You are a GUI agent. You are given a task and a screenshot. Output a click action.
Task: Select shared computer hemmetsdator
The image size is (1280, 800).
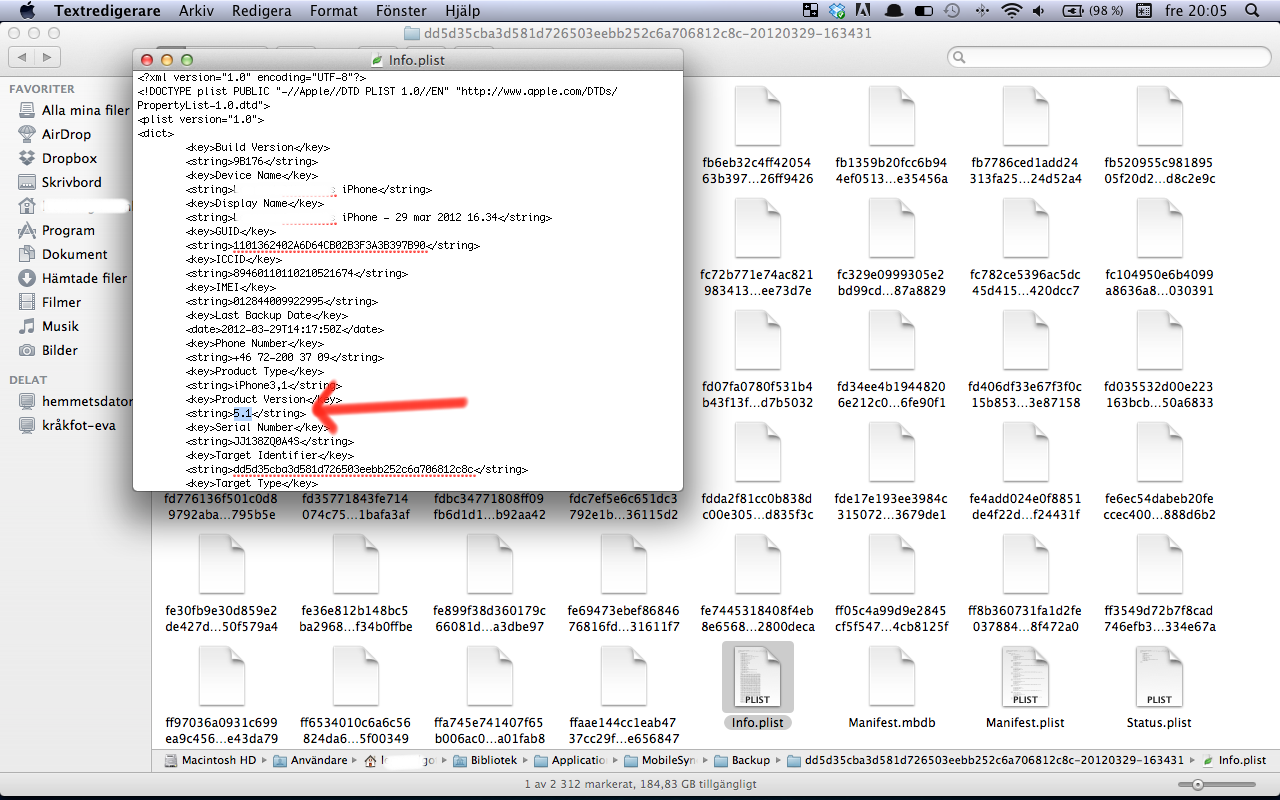click(87, 401)
